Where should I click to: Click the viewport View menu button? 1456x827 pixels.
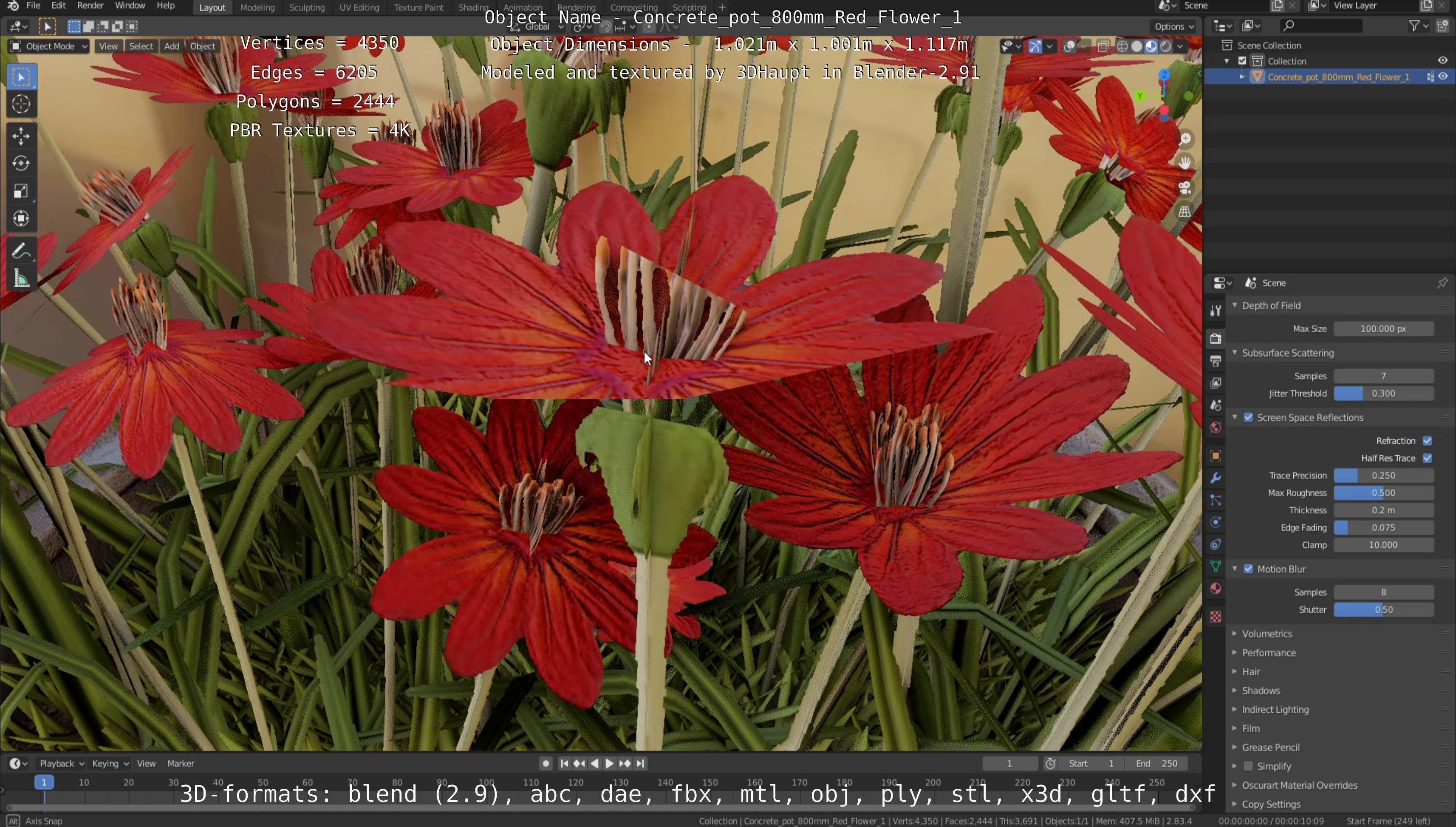pos(108,47)
